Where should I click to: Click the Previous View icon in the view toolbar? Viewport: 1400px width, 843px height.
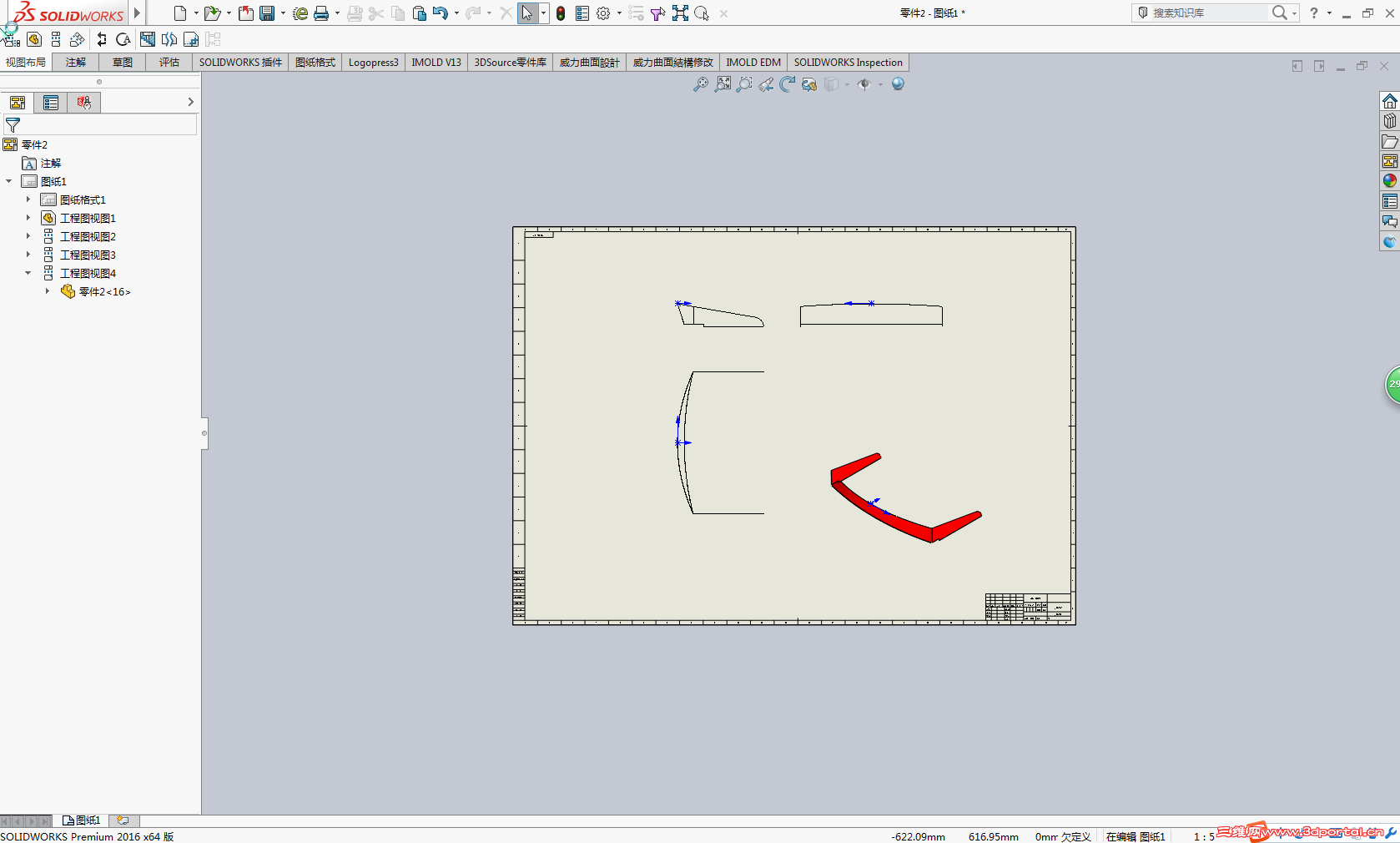[766, 84]
